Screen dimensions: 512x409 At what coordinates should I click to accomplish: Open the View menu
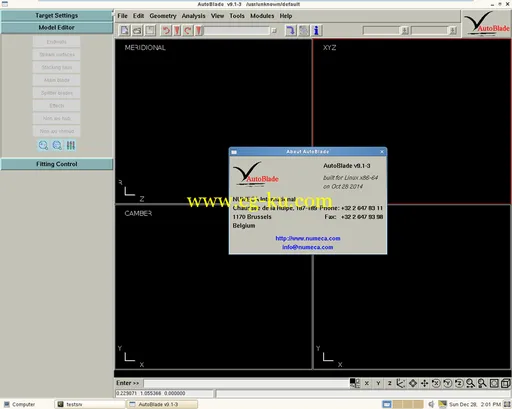(217, 16)
